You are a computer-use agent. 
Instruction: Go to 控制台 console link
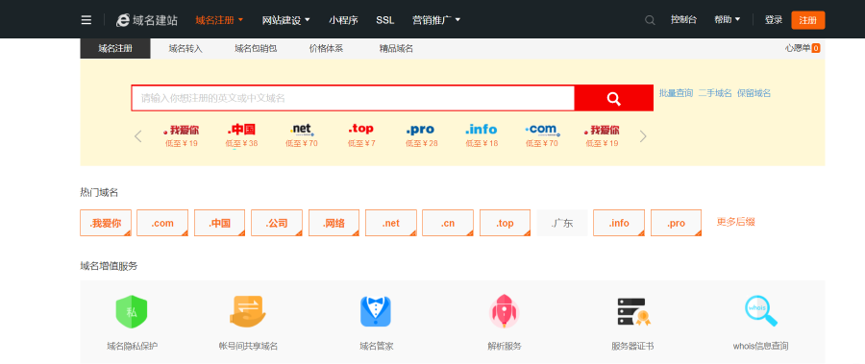coord(684,19)
